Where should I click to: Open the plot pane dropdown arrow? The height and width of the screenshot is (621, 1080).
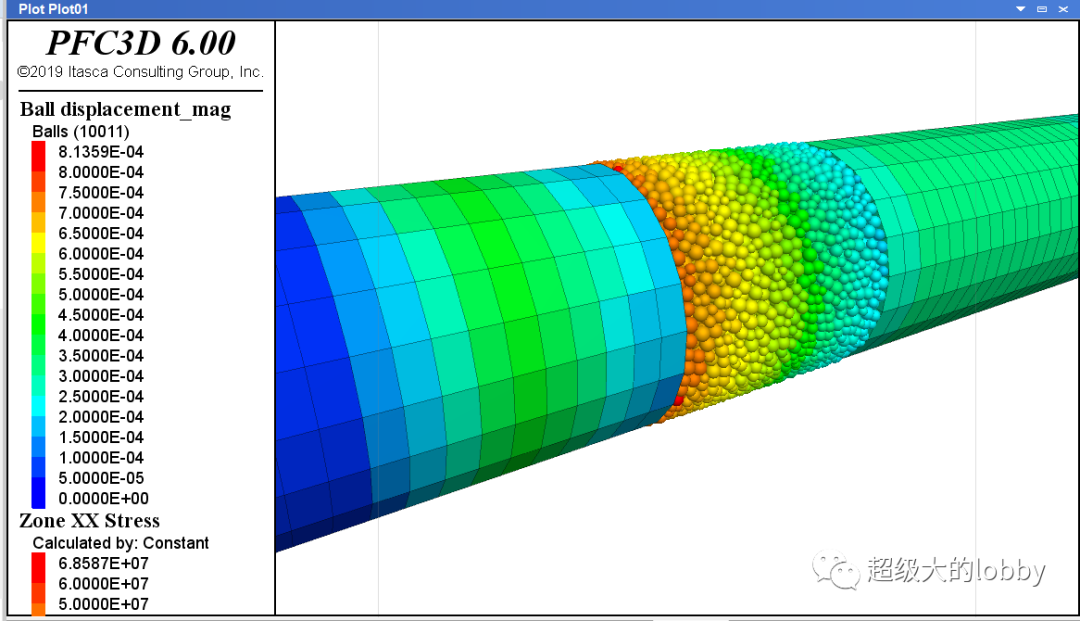(x=1021, y=9)
